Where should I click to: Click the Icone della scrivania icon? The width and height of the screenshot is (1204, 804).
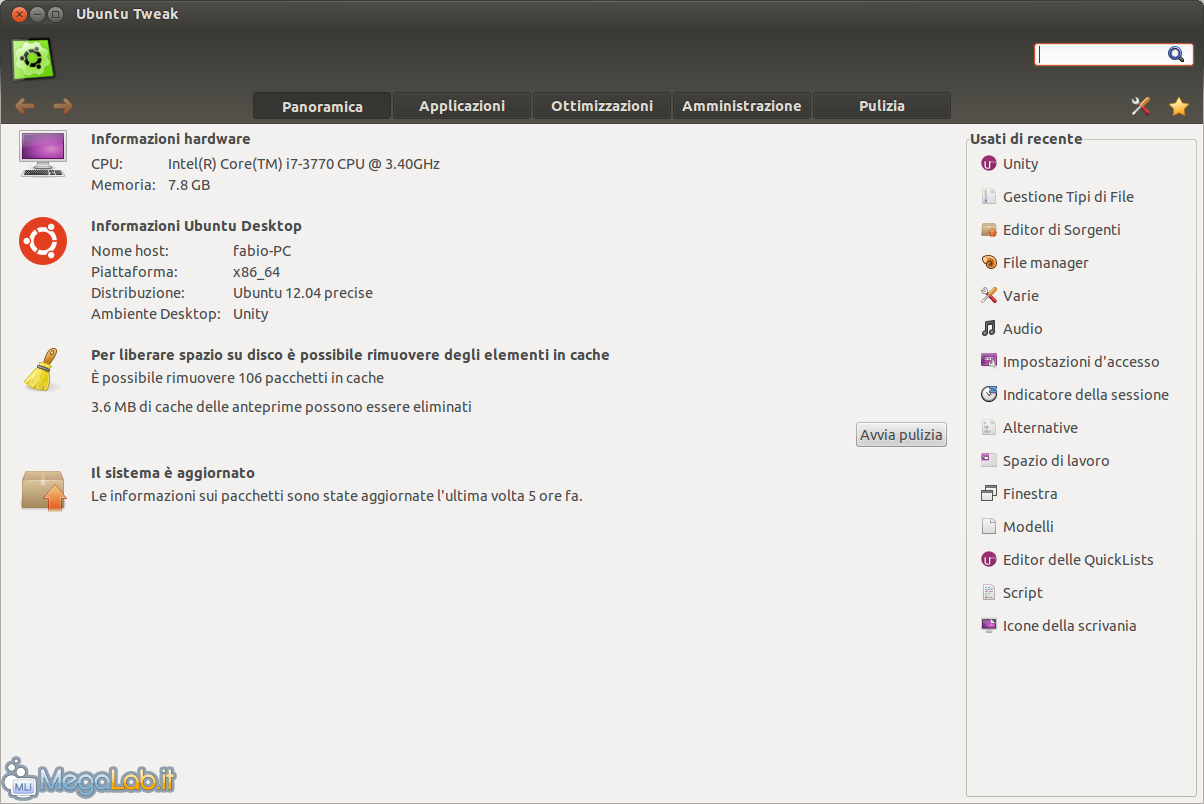pos(989,626)
